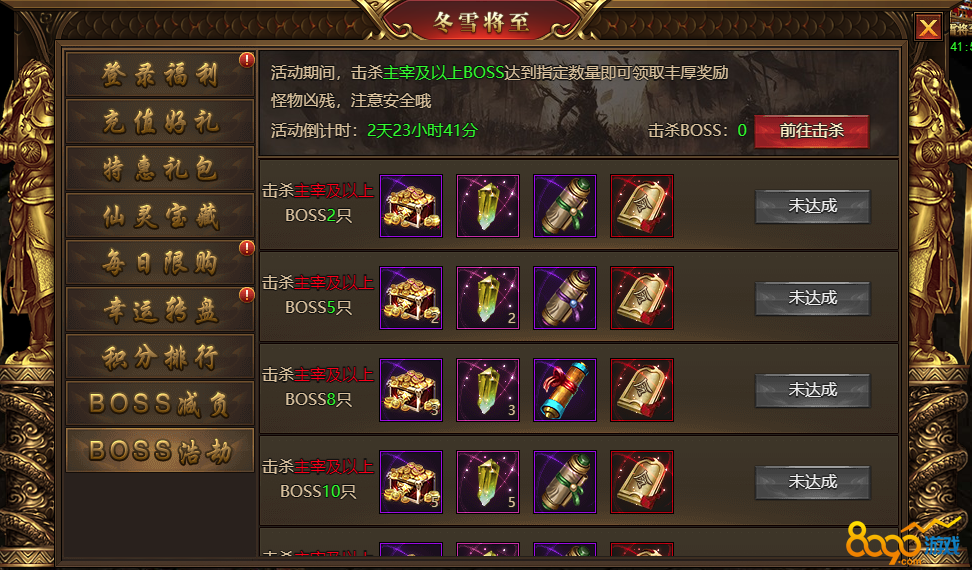The image size is (972, 570).
Task: Switch to 充值好礼 tab
Action: click(160, 121)
